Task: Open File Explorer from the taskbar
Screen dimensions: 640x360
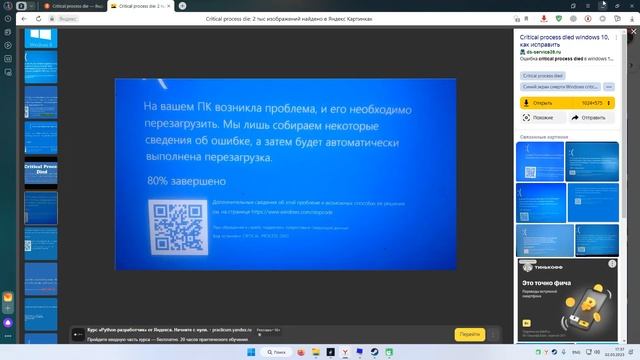Action: pyautogui.click(x=316, y=352)
